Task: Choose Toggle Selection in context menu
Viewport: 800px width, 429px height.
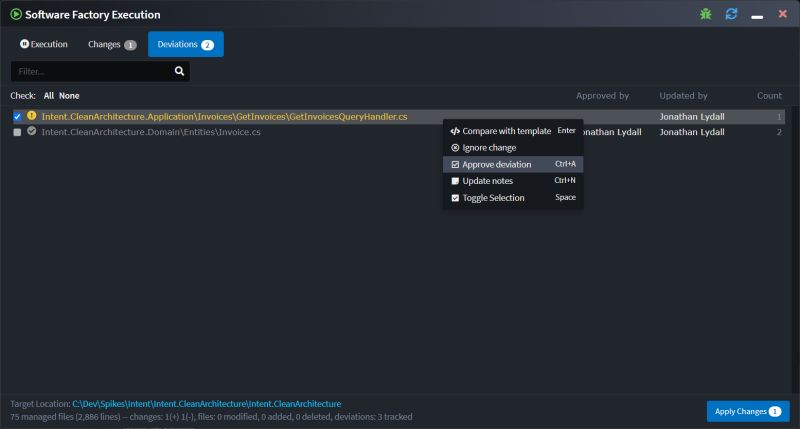Action: click(x=513, y=198)
